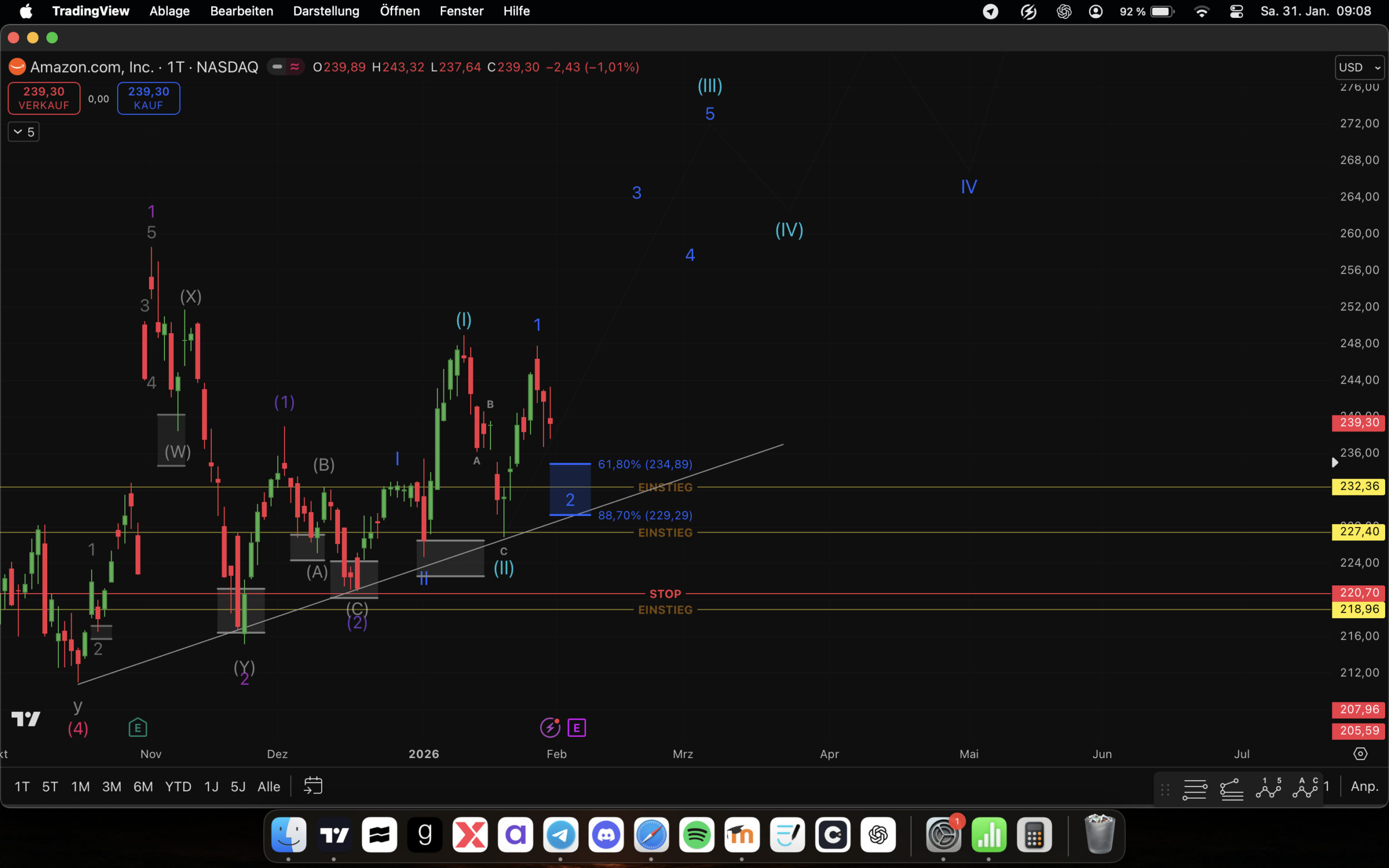Pick the Elliott impulse wave 1-5 tool
Viewport: 1389px width, 868px height.
click(x=1268, y=788)
